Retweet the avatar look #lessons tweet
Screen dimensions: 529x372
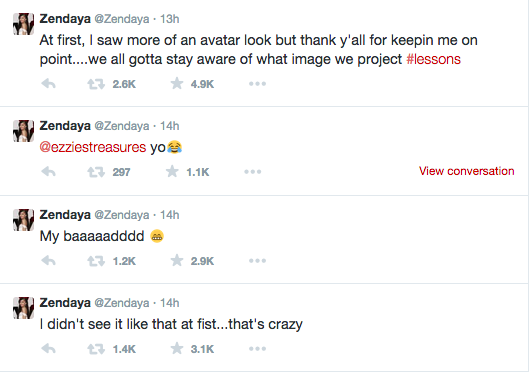point(96,84)
